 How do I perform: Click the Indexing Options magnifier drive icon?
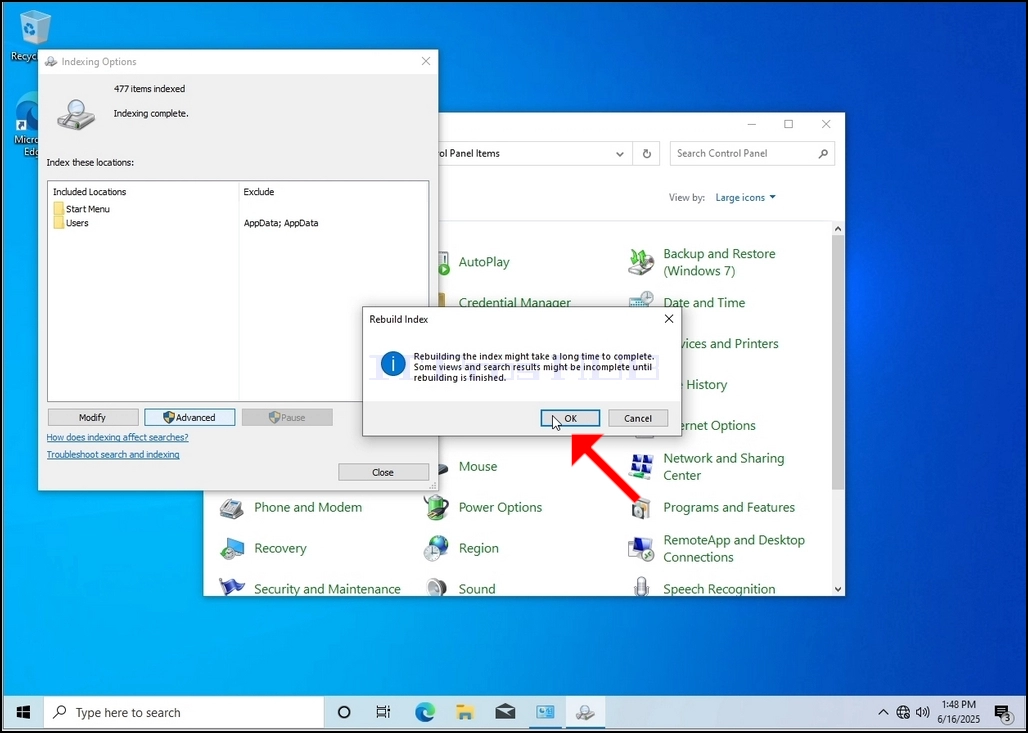pyautogui.click(x=76, y=115)
